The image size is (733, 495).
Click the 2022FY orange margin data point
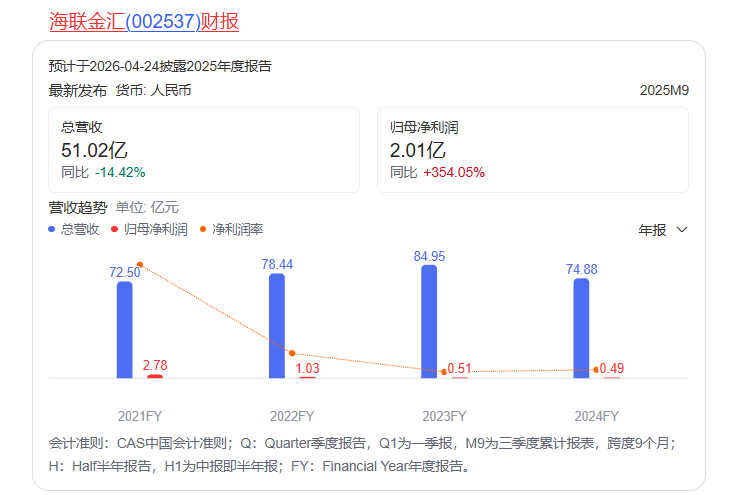click(x=292, y=353)
